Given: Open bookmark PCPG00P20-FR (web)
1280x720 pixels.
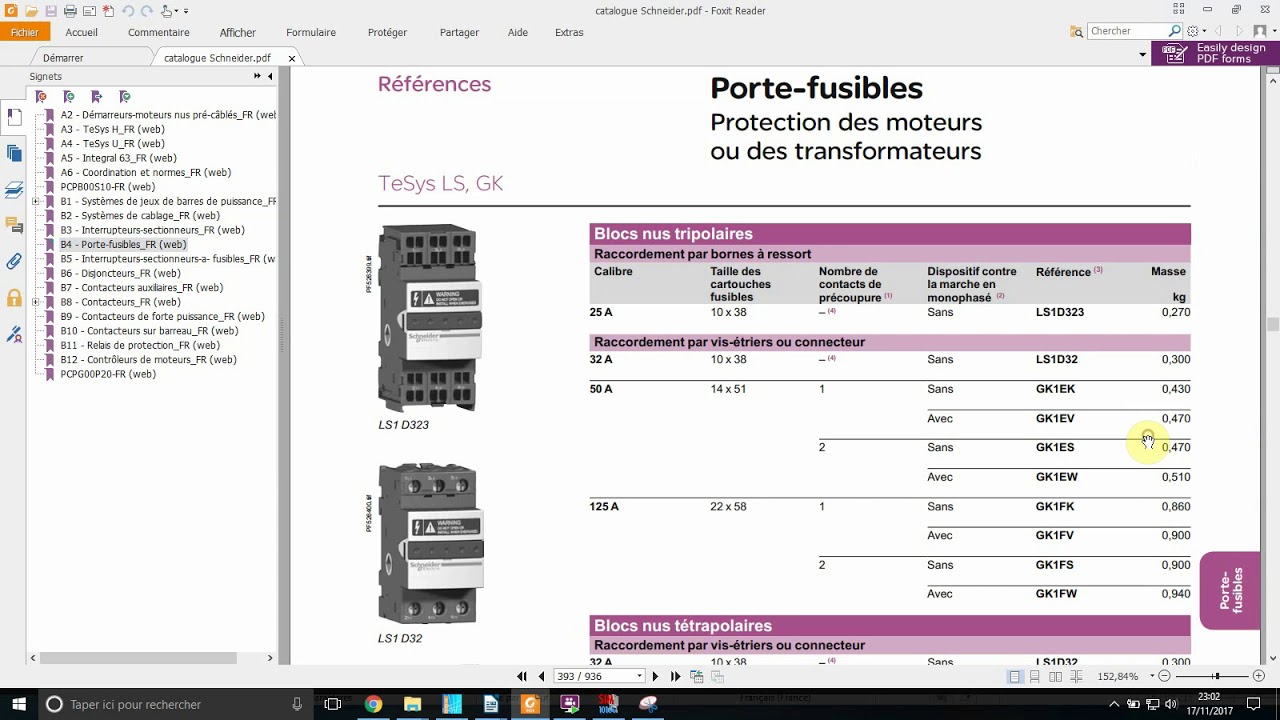Looking at the screenshot, I should [x=108, y=374].
